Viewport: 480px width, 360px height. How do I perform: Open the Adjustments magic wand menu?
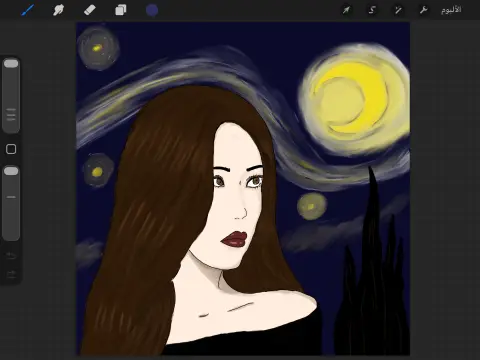pos(398,10)
